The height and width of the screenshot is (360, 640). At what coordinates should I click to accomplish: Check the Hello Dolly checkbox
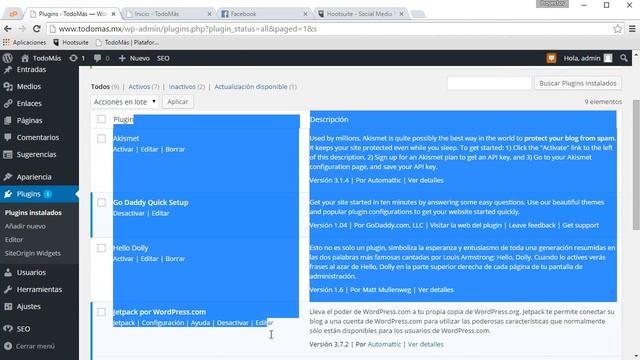101,248
